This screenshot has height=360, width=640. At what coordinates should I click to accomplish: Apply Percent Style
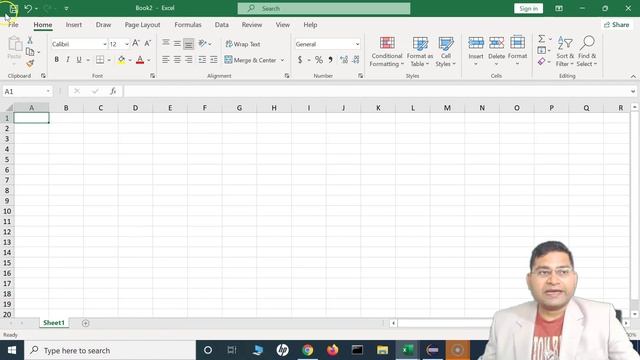pos(319,60)
